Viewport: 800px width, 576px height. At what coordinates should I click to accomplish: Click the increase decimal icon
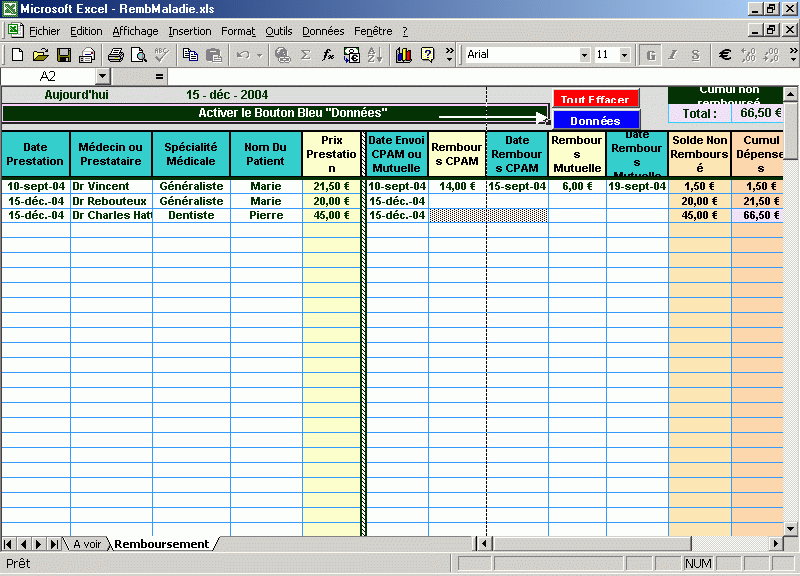point(748,55)
